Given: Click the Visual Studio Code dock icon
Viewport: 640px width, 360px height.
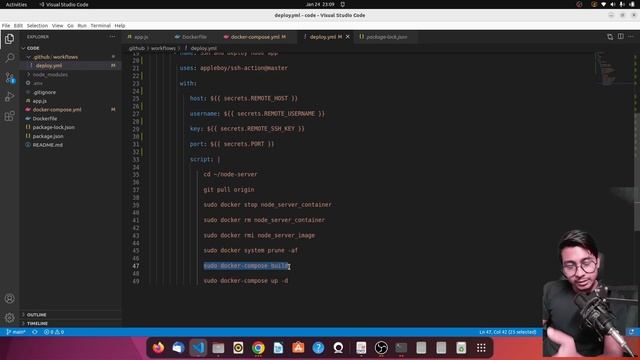Looking at the screenshot, I should [x=198, y=348].
